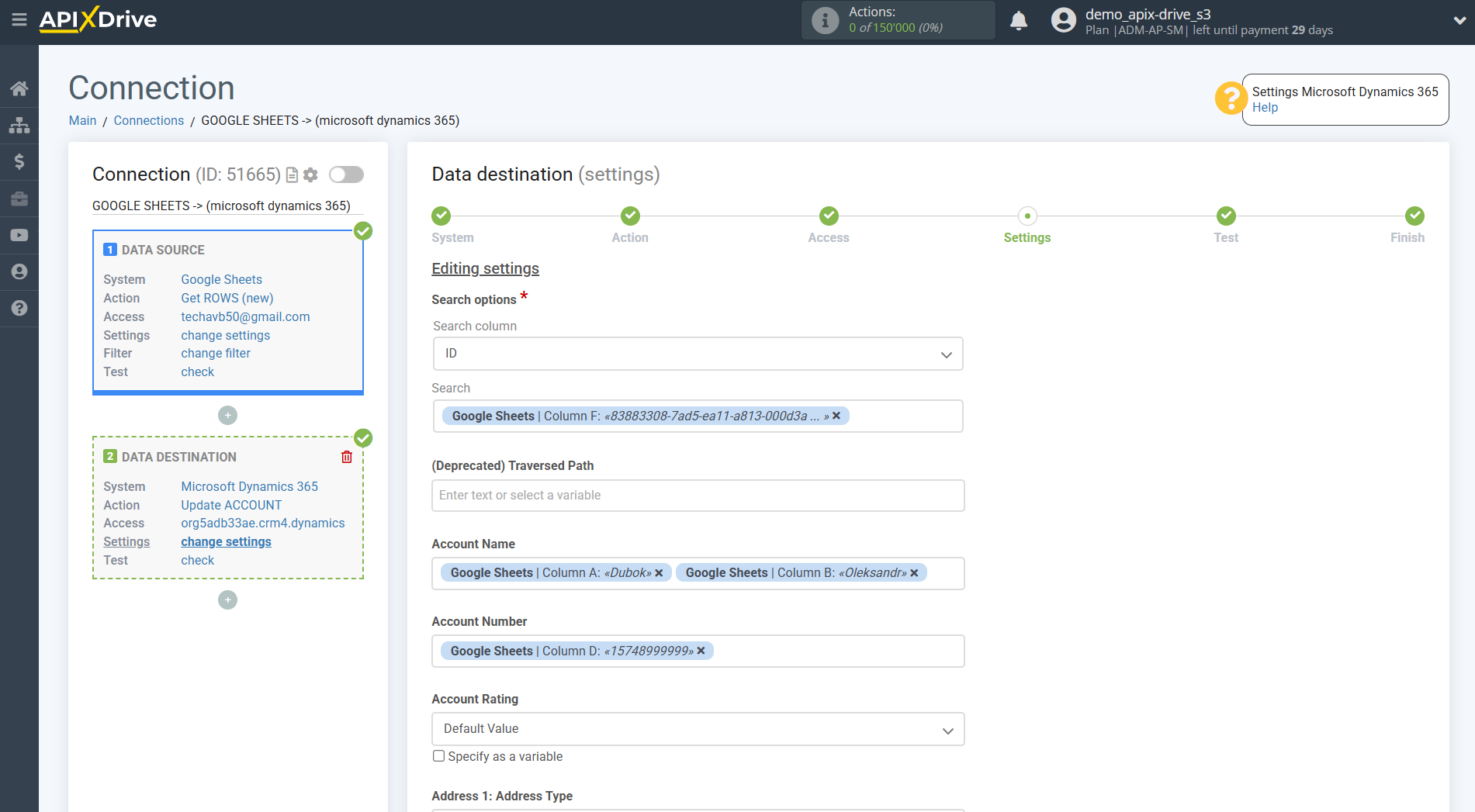1475x812 pixels.
Task: Click the user avatar icon
Action: pyautogui.click(x=1064, y=20)
